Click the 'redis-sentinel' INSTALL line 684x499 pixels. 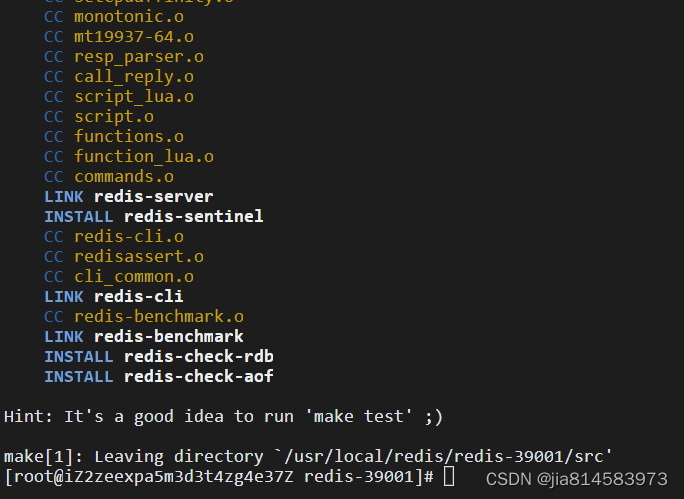pyautogui.click(x=154, y=217)
